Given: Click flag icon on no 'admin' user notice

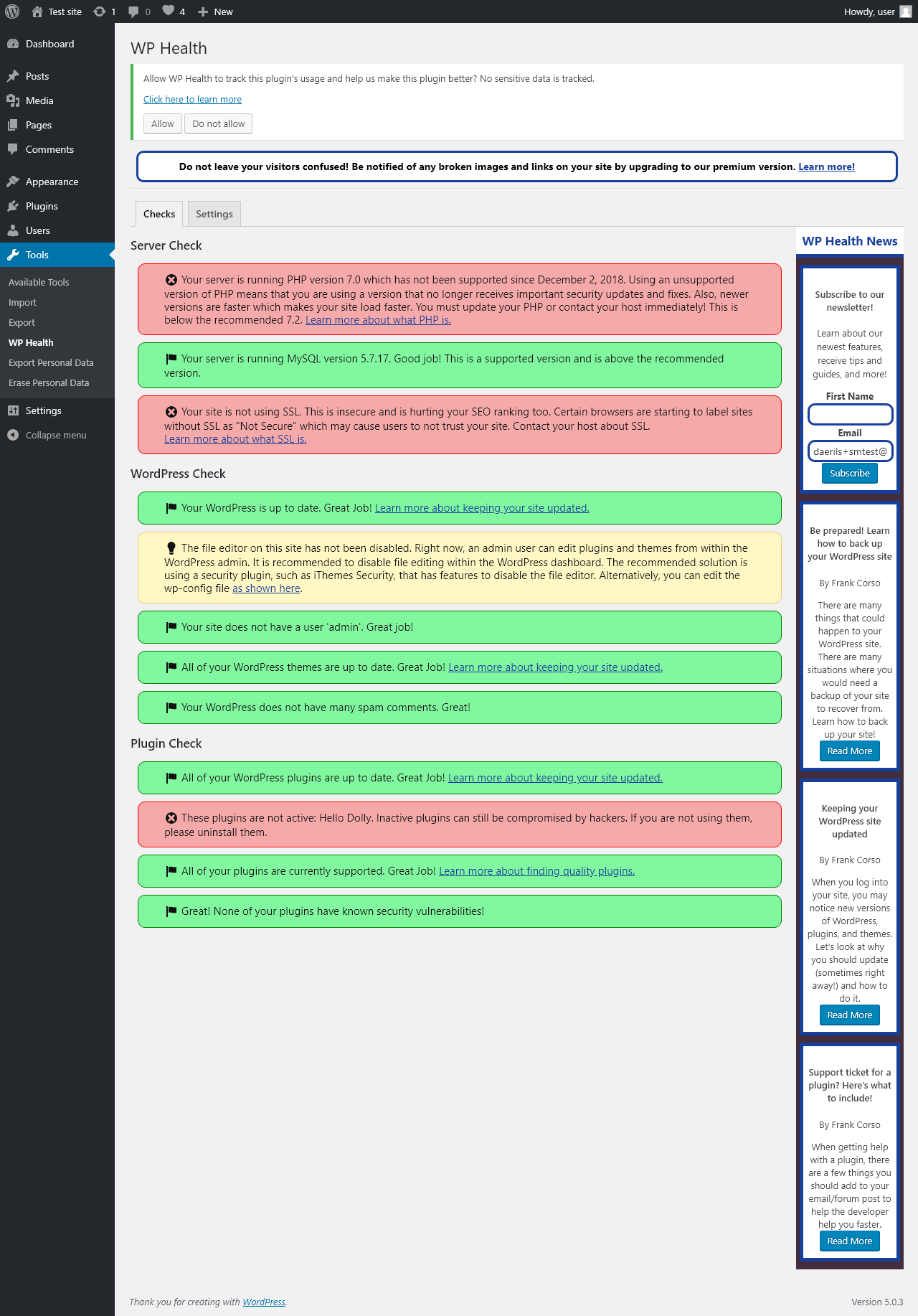Looking at the screenshot, I should pos(171,627).
